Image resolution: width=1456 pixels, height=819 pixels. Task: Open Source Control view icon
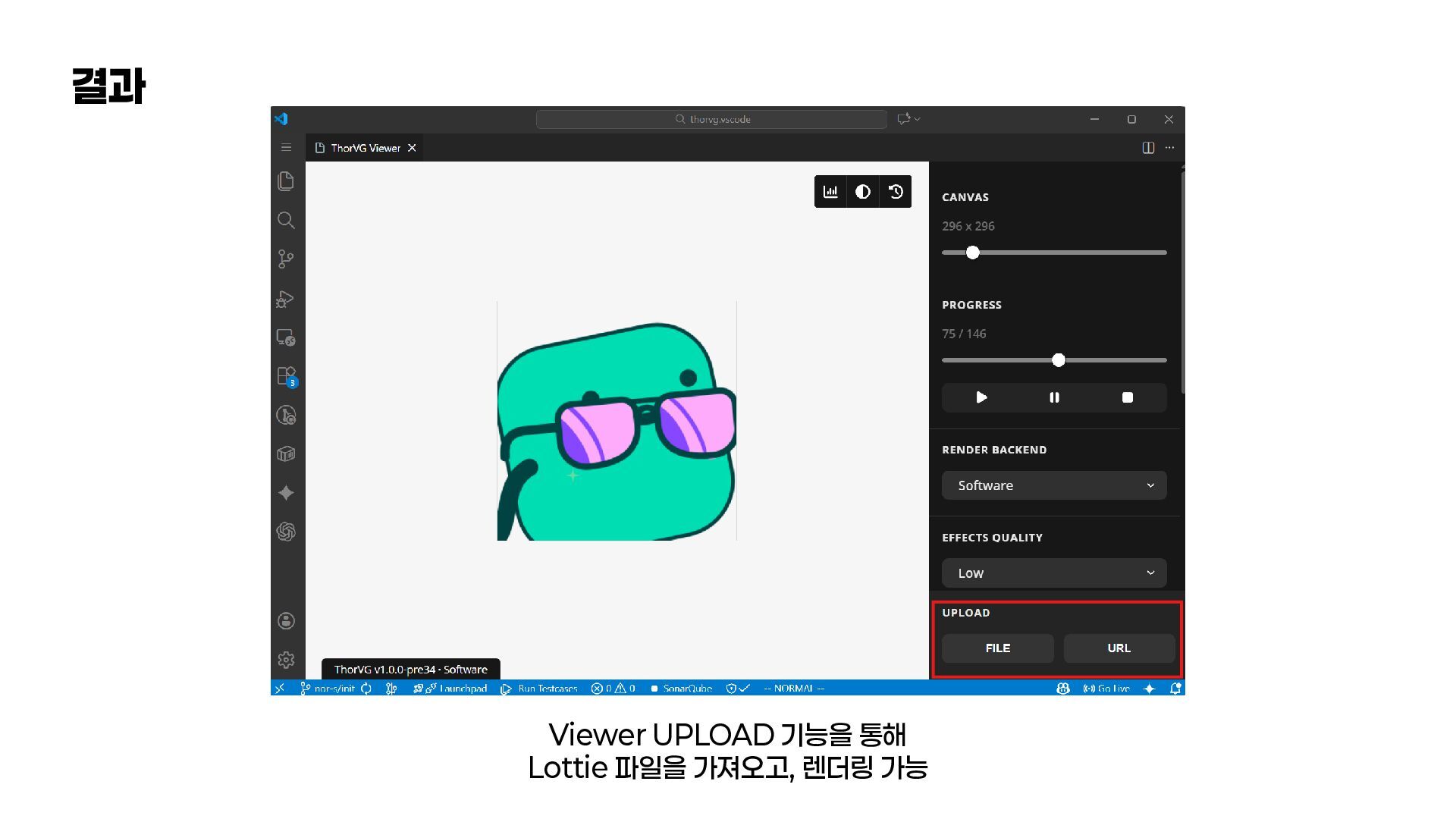pyautogui.click(x=286, y=259)
